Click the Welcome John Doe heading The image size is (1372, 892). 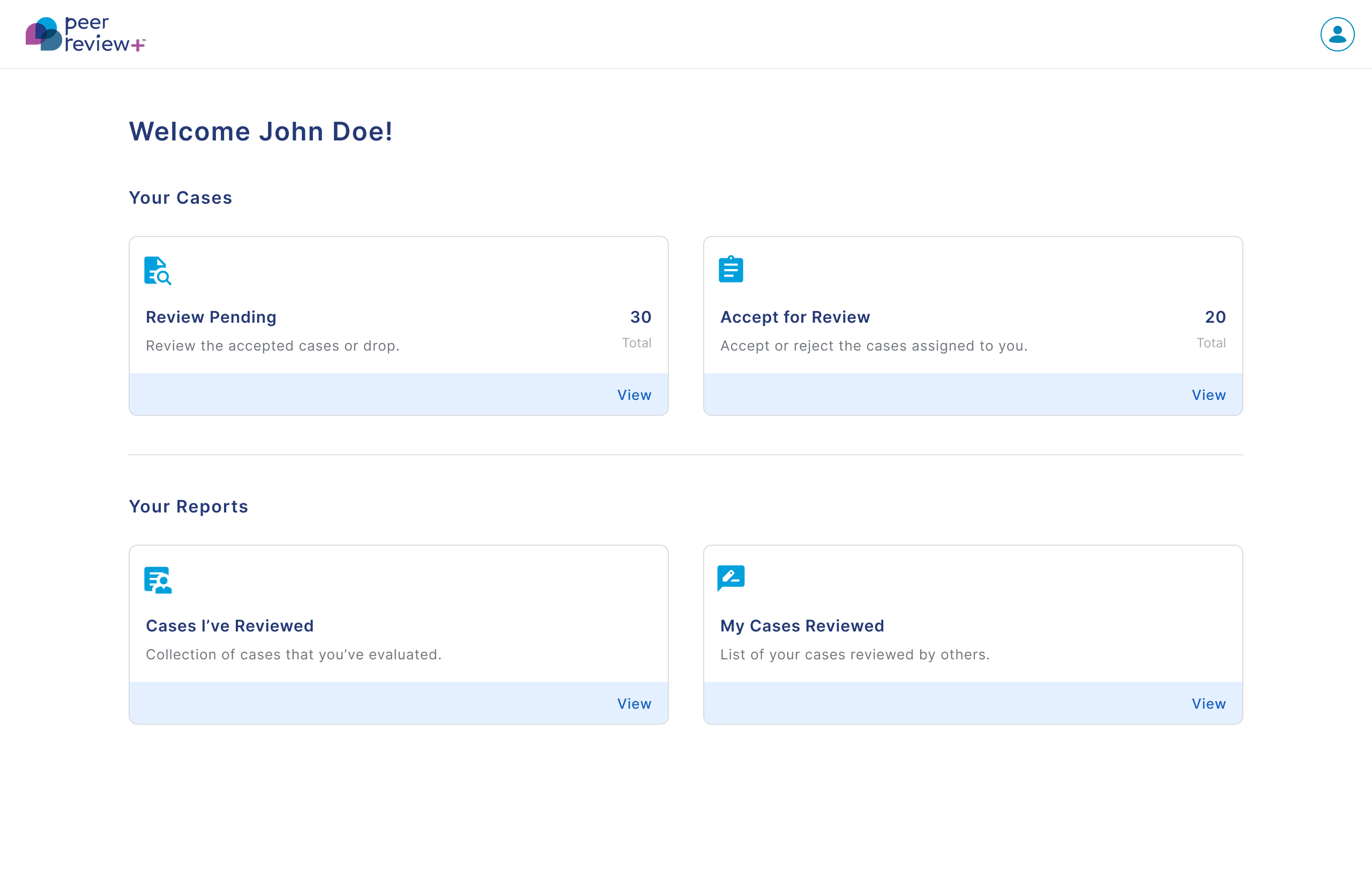pos(260,131)
